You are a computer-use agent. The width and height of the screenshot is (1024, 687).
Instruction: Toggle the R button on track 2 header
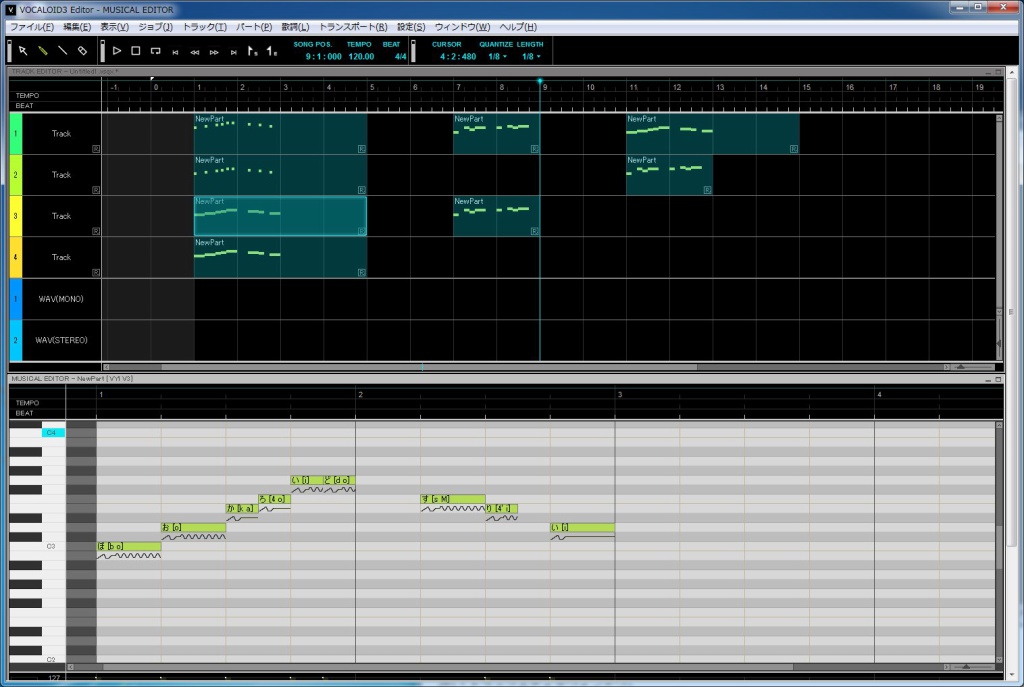click(x=95, y=190)
